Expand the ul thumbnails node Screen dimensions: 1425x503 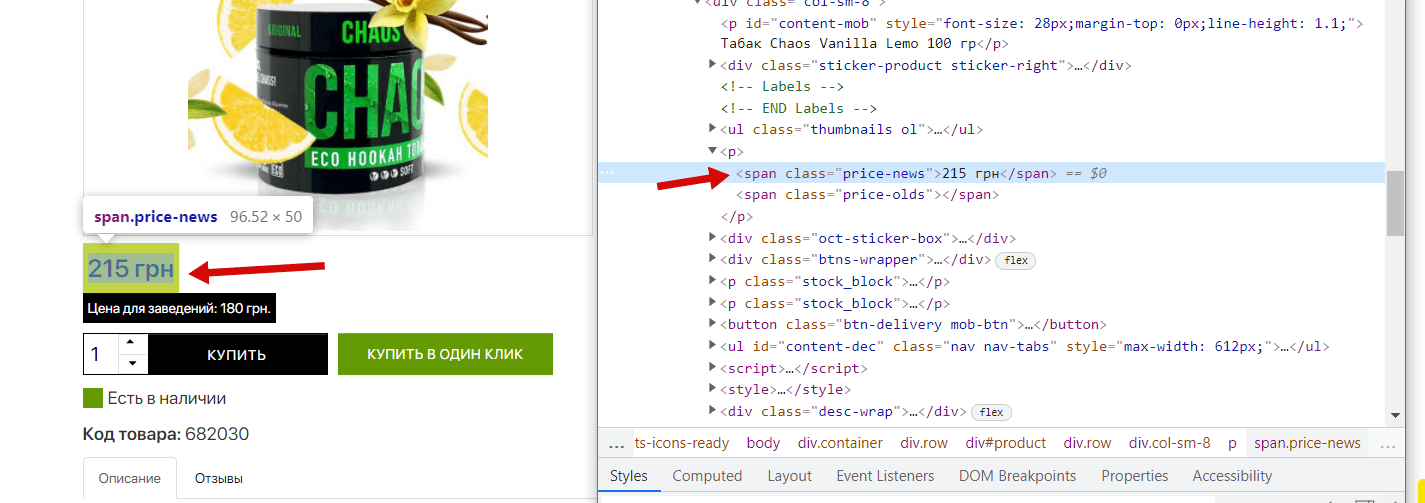713,130
